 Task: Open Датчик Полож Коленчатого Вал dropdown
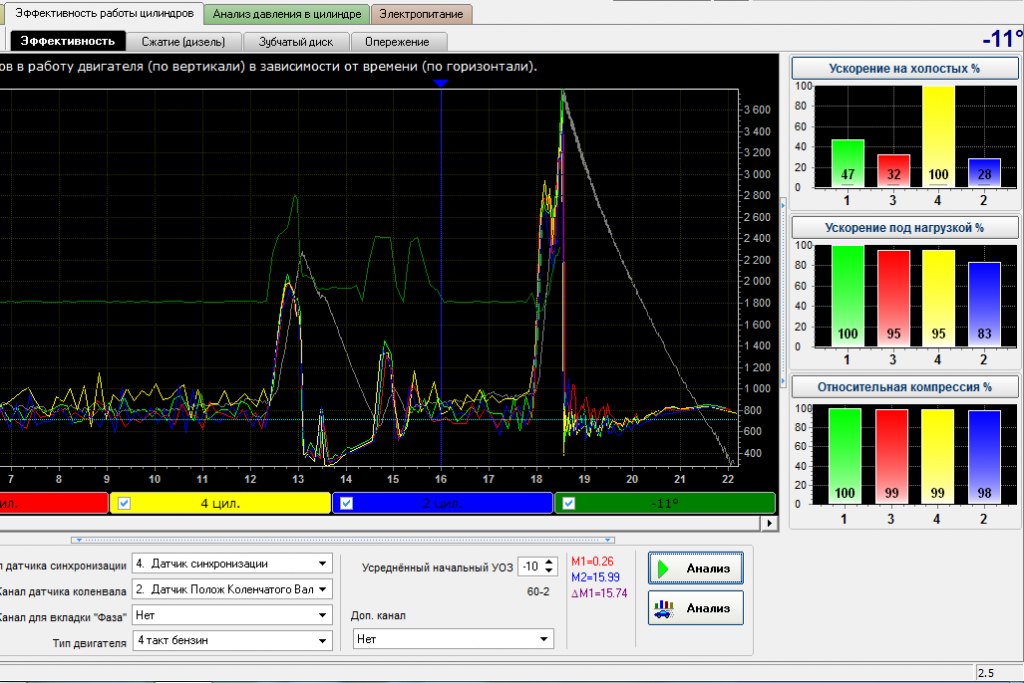[x=232, y=589]
